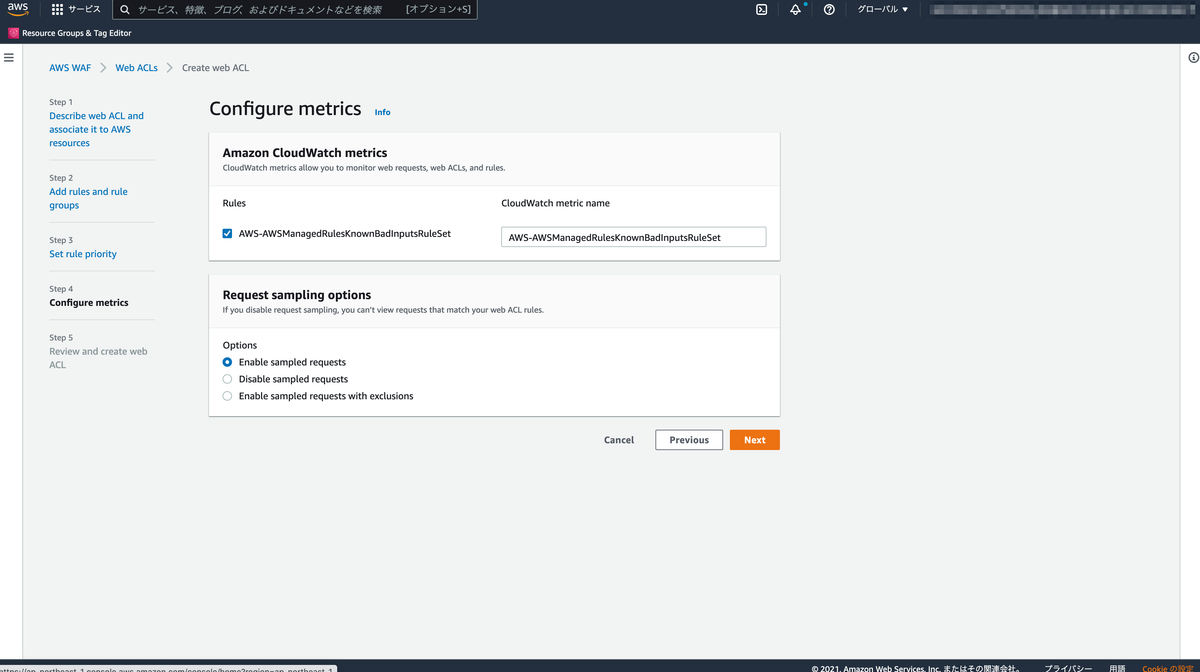This screenshot has height=672, width=1200.
Task: Click the AWS logo in the top bar
Action: [x=17, y=9]
